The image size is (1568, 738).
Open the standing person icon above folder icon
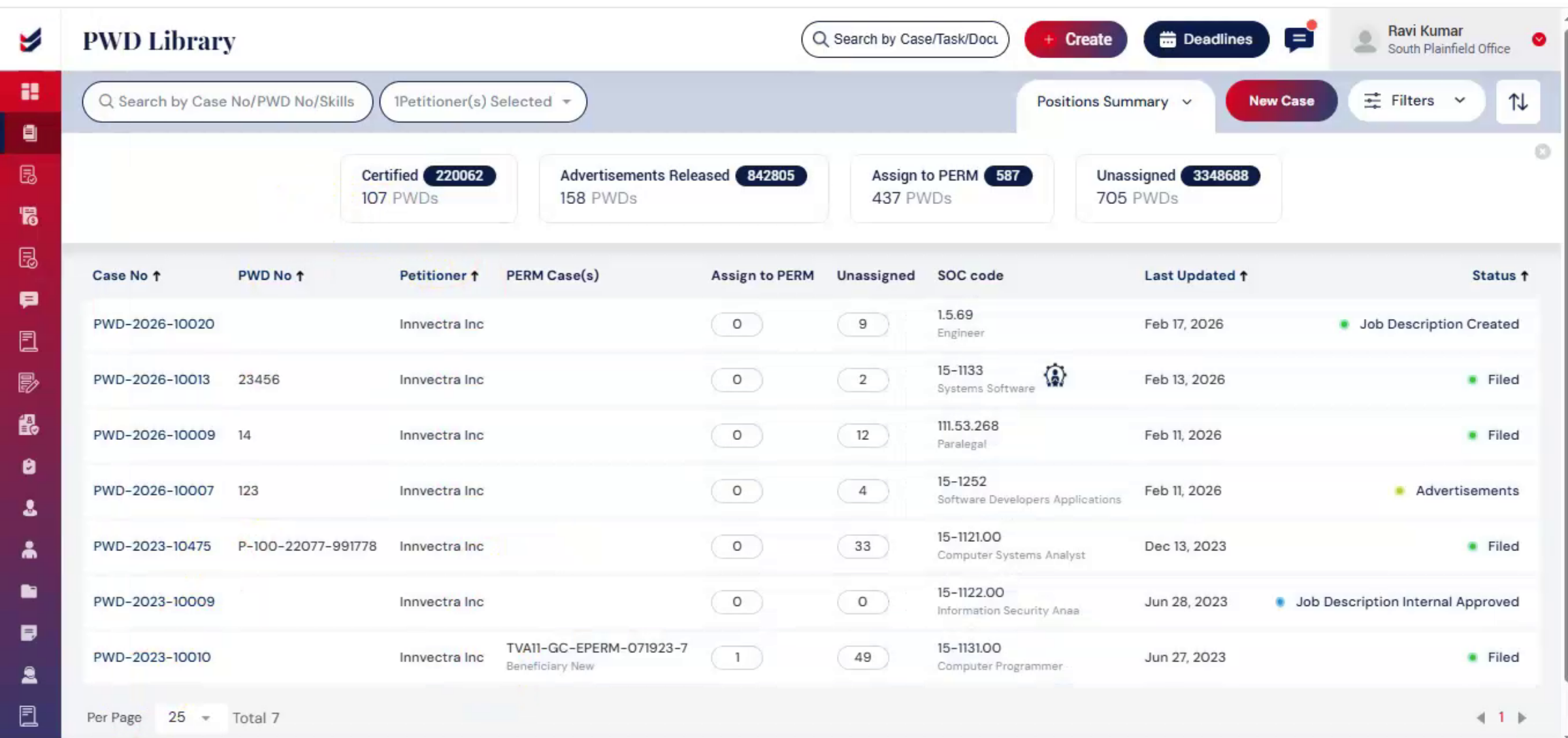pyautogui.click(x=29, y=550)
